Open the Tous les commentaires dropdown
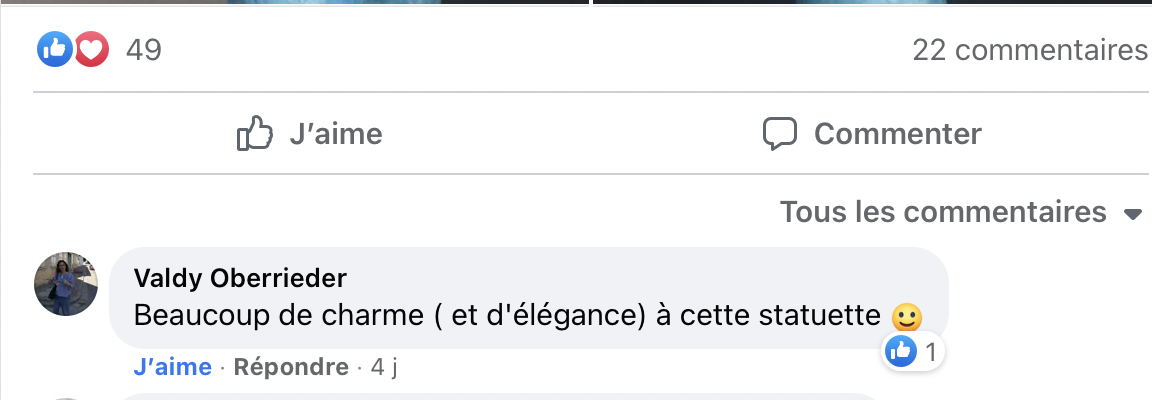Screen dimensions: 1152x400 point(943,212)
